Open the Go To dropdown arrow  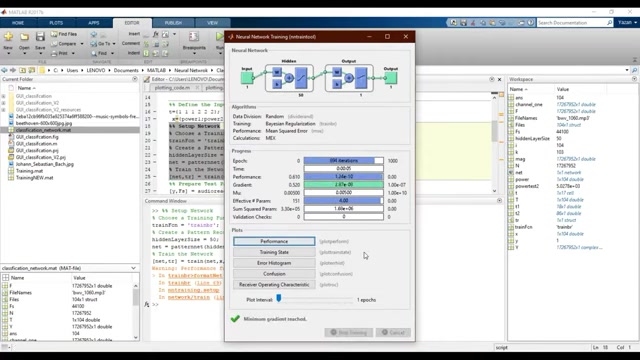(x=114, y=44)
